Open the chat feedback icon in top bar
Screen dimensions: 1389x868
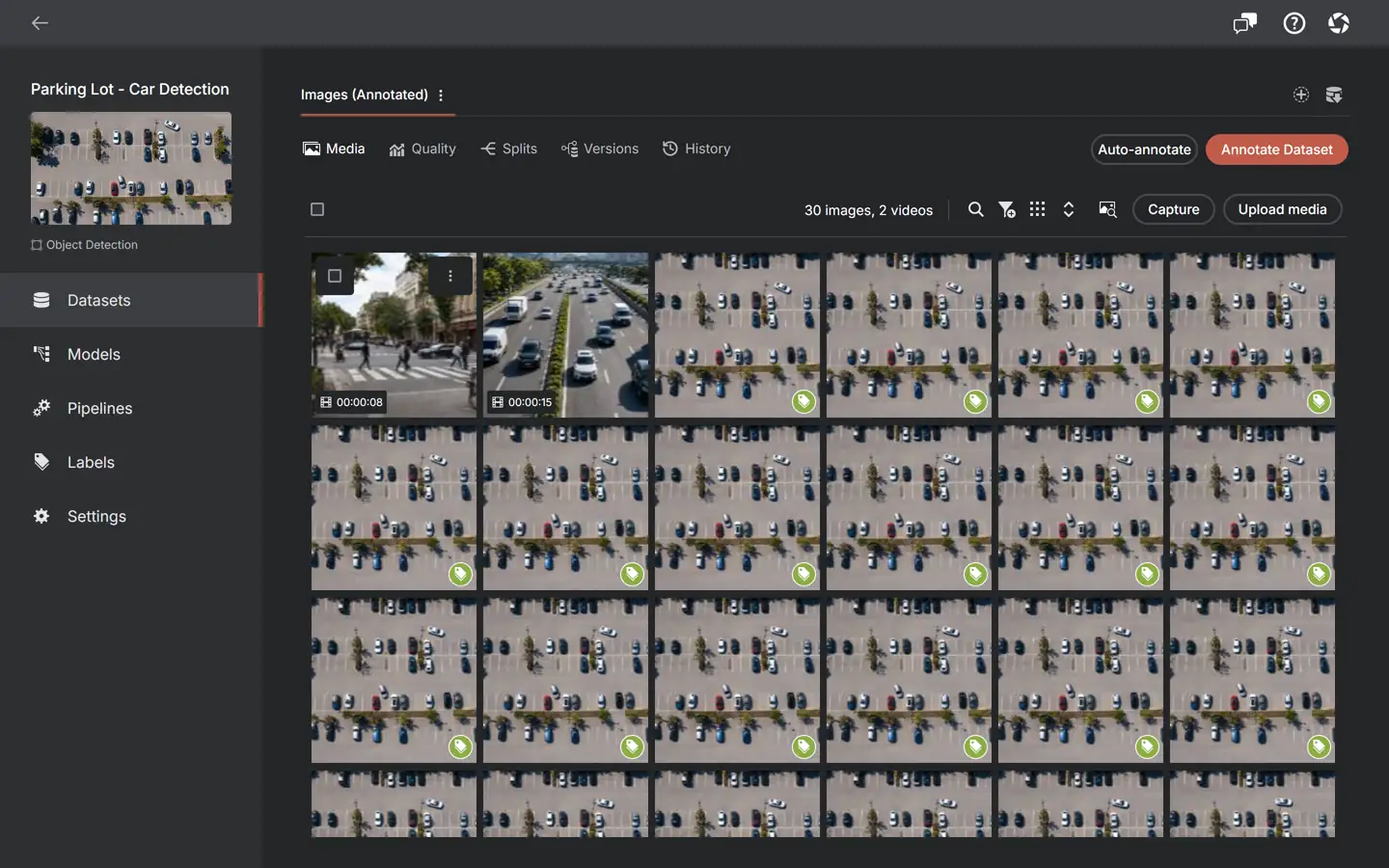(1245, 23)
